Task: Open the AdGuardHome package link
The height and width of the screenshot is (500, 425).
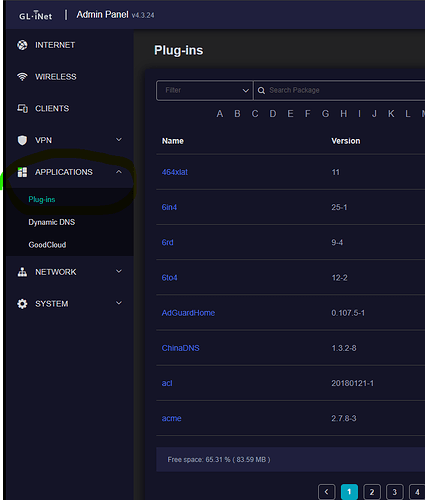Action: pos(188,313)
